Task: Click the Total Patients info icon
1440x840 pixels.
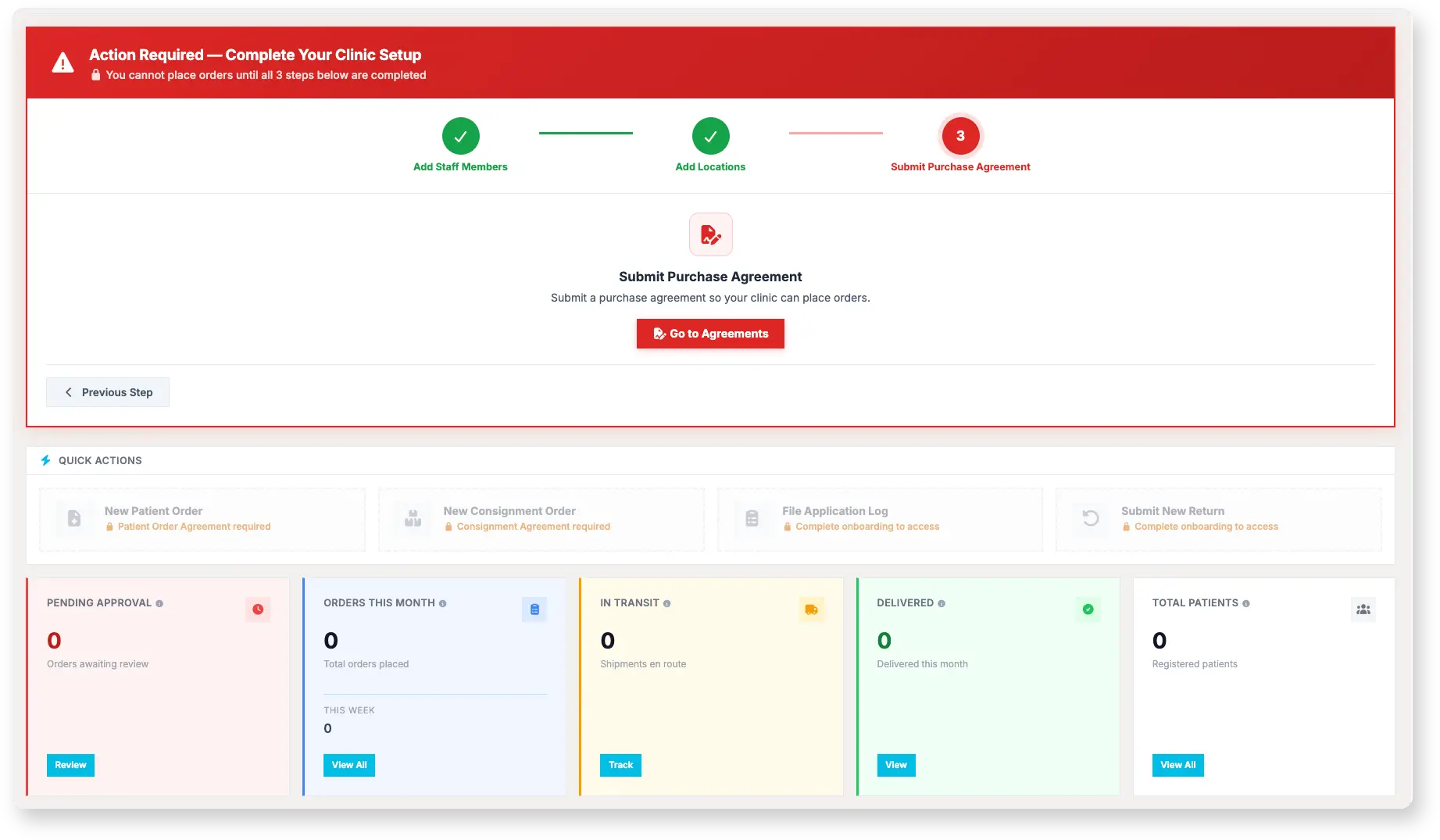Action: pyautogui.click(x=1245, y=603)
